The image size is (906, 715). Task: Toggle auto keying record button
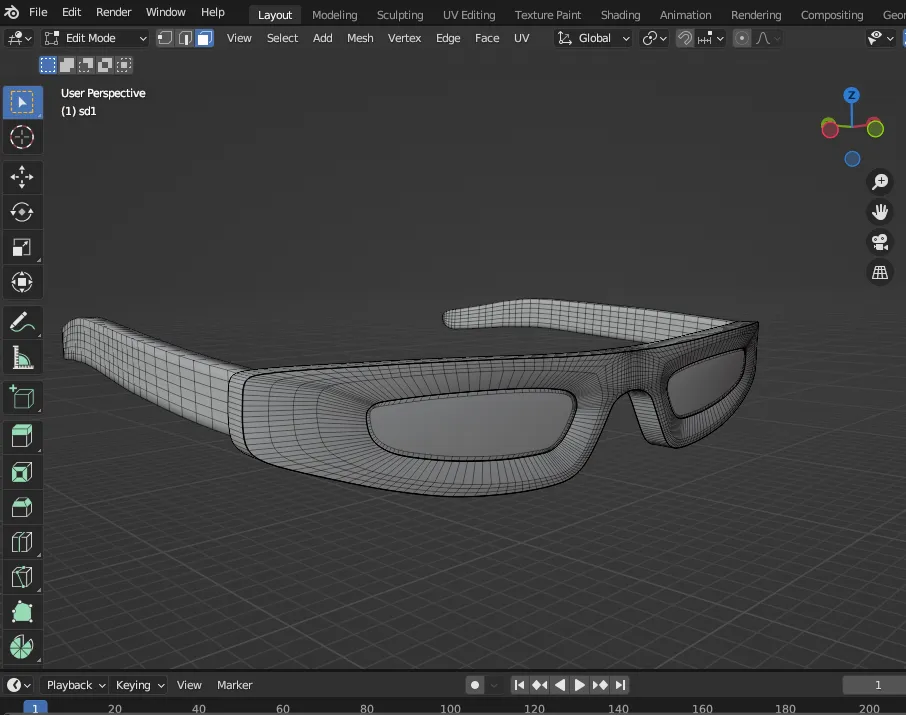coord(475,685)
